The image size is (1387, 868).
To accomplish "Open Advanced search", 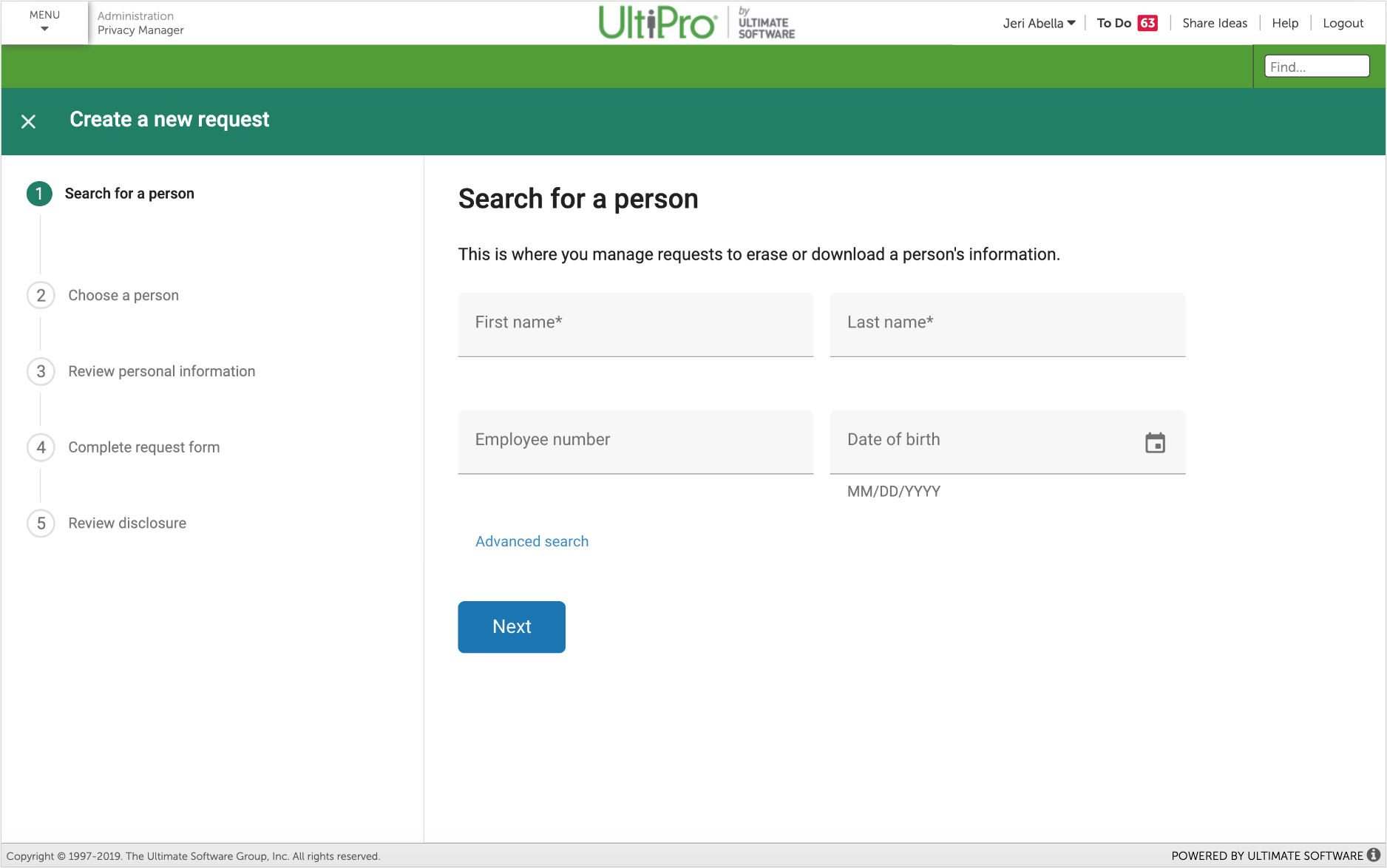I will [531, 541].
